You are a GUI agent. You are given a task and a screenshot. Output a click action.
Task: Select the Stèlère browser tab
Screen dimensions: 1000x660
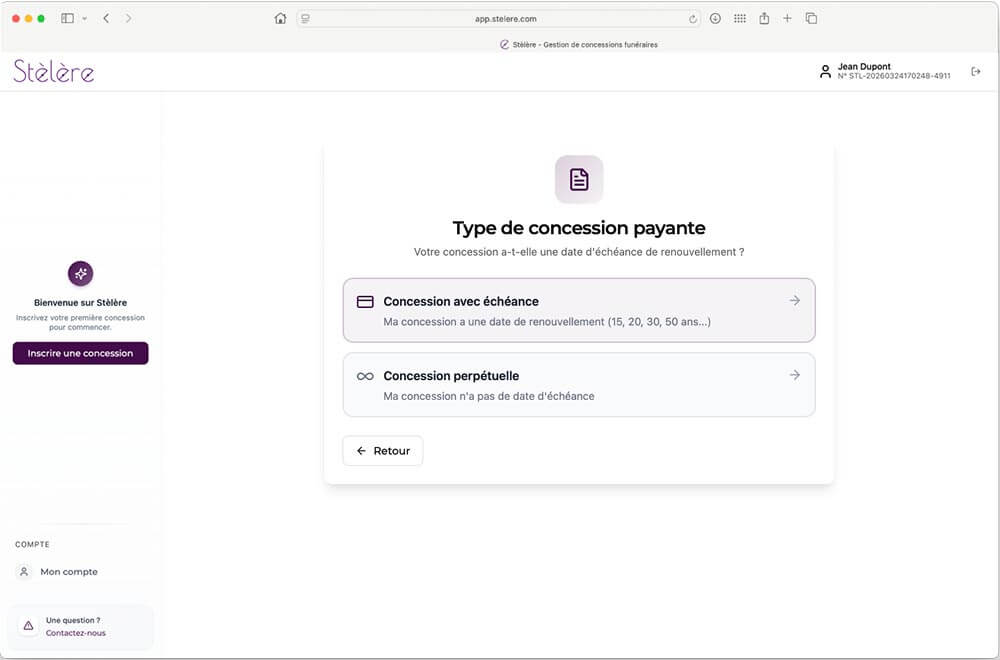[x=578, y=45]
